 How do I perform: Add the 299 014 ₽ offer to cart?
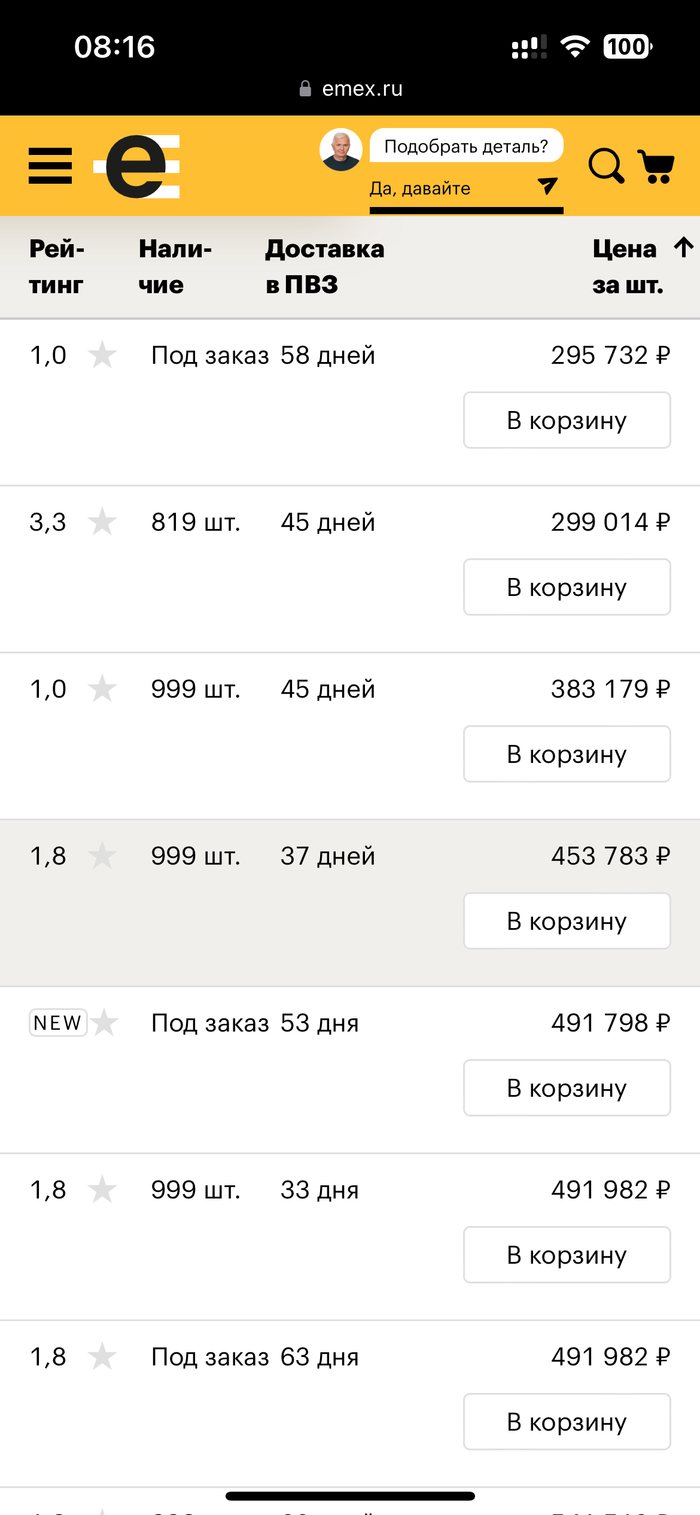coord(566,588)
